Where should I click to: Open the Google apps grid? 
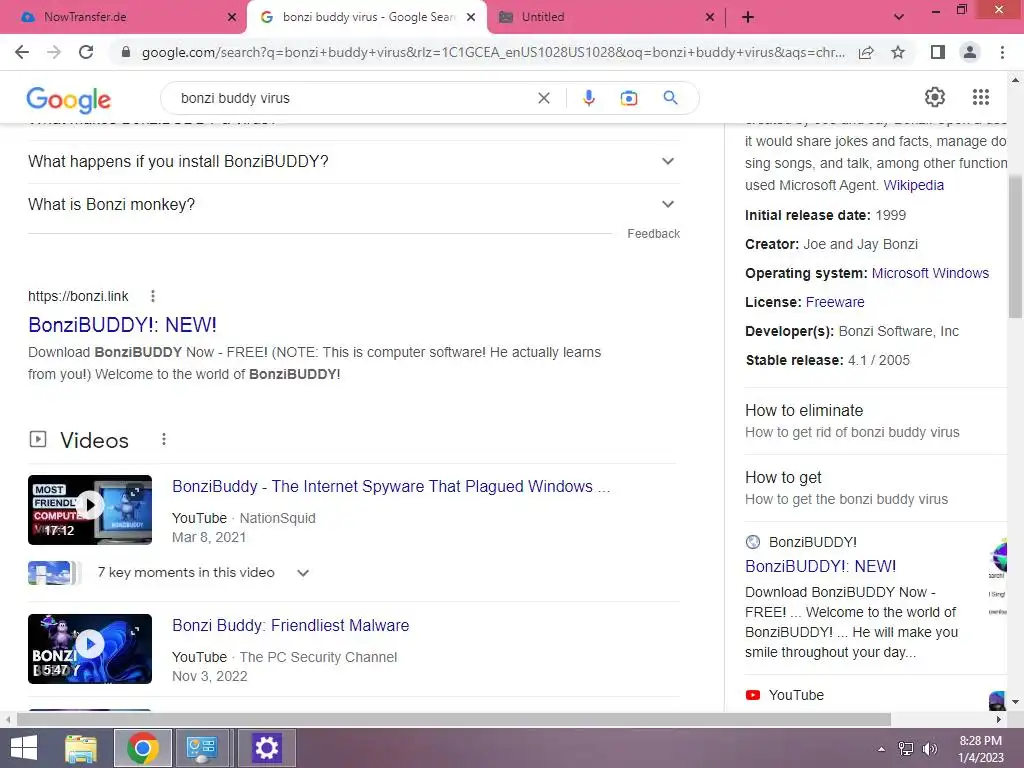[x=981, y=97]
